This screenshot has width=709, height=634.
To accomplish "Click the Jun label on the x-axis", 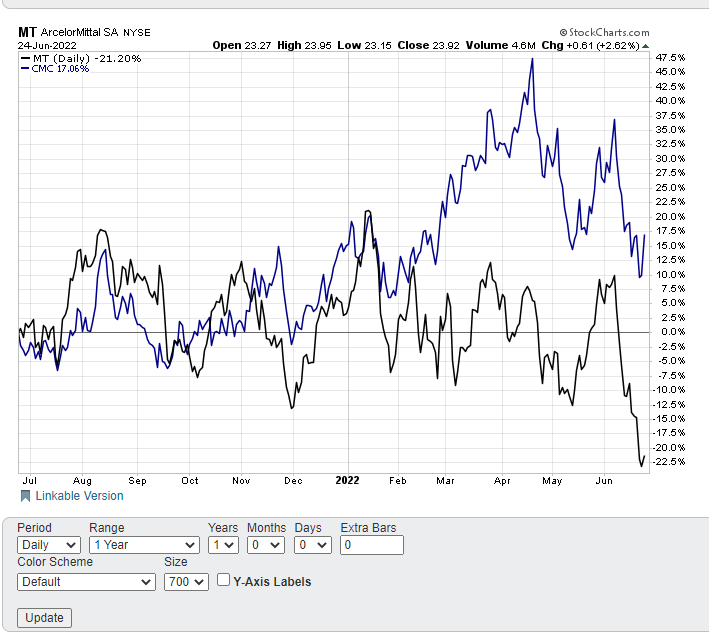I will (604, 481).
